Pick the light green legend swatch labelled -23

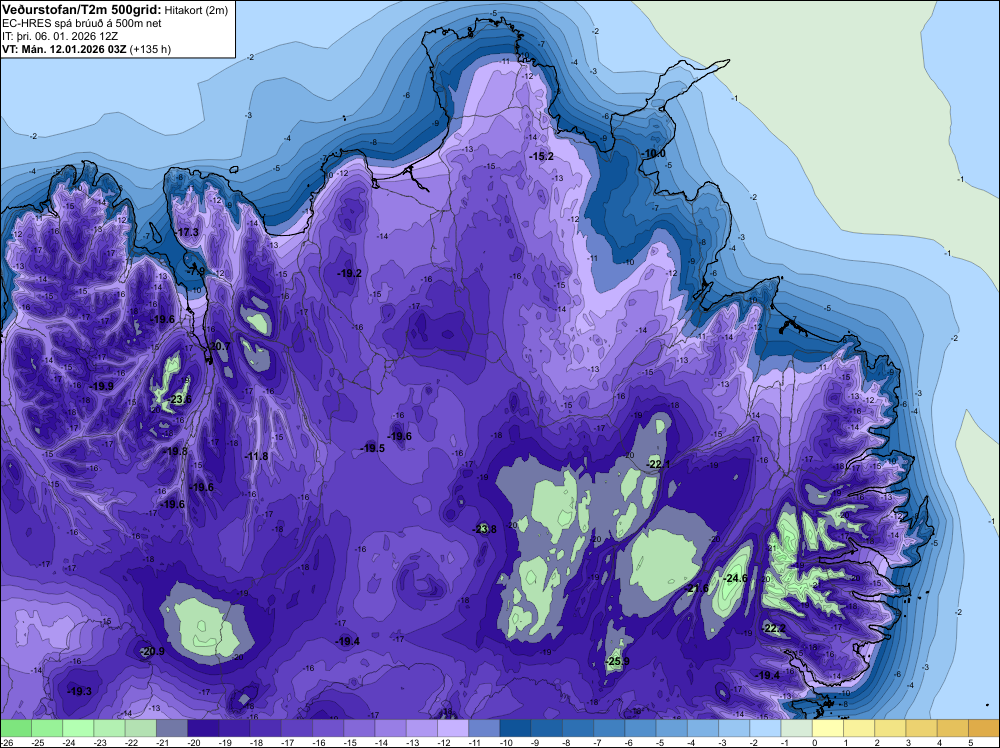coord(109,728)
